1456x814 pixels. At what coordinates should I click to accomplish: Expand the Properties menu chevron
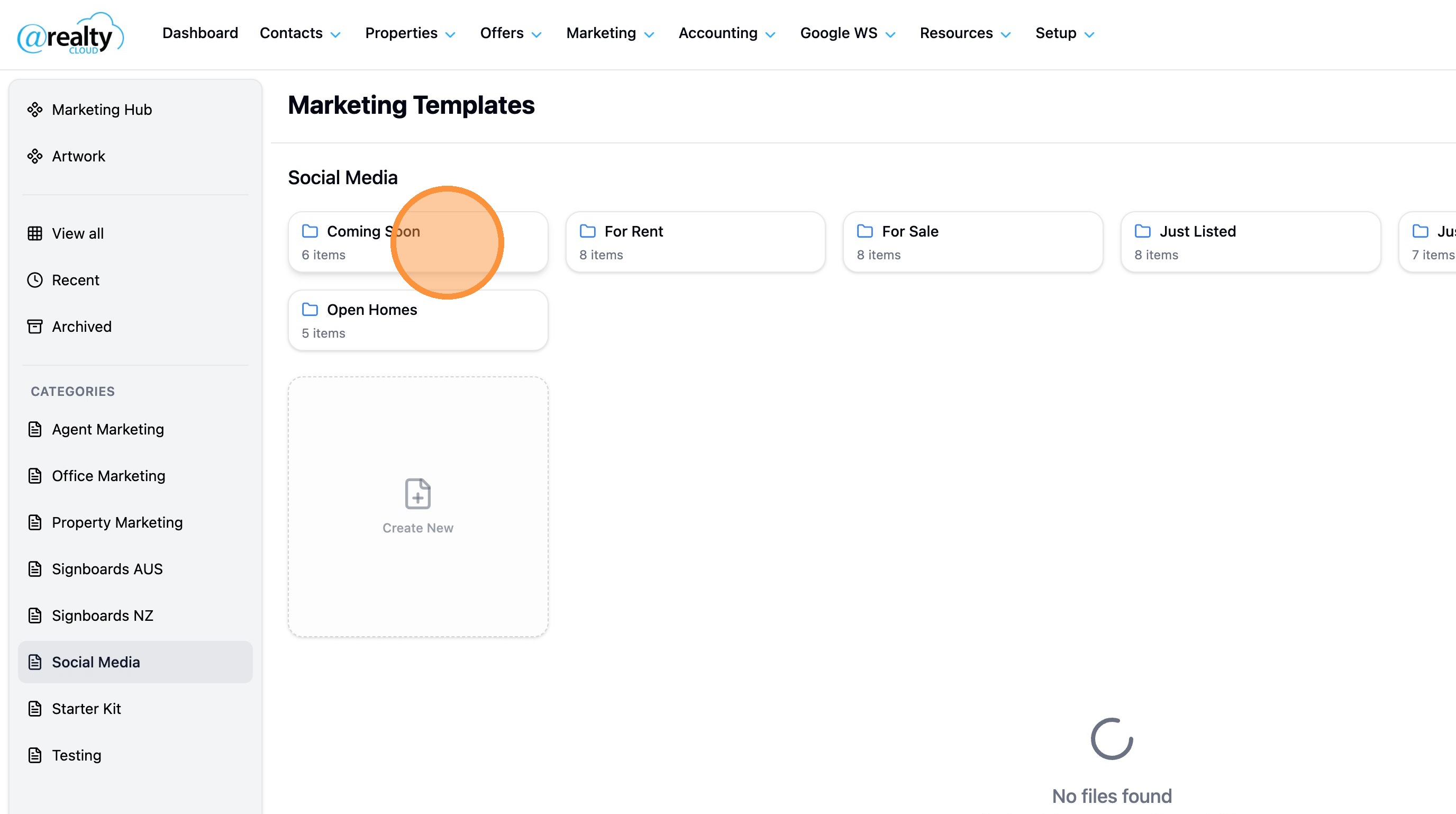coord(450,35)
